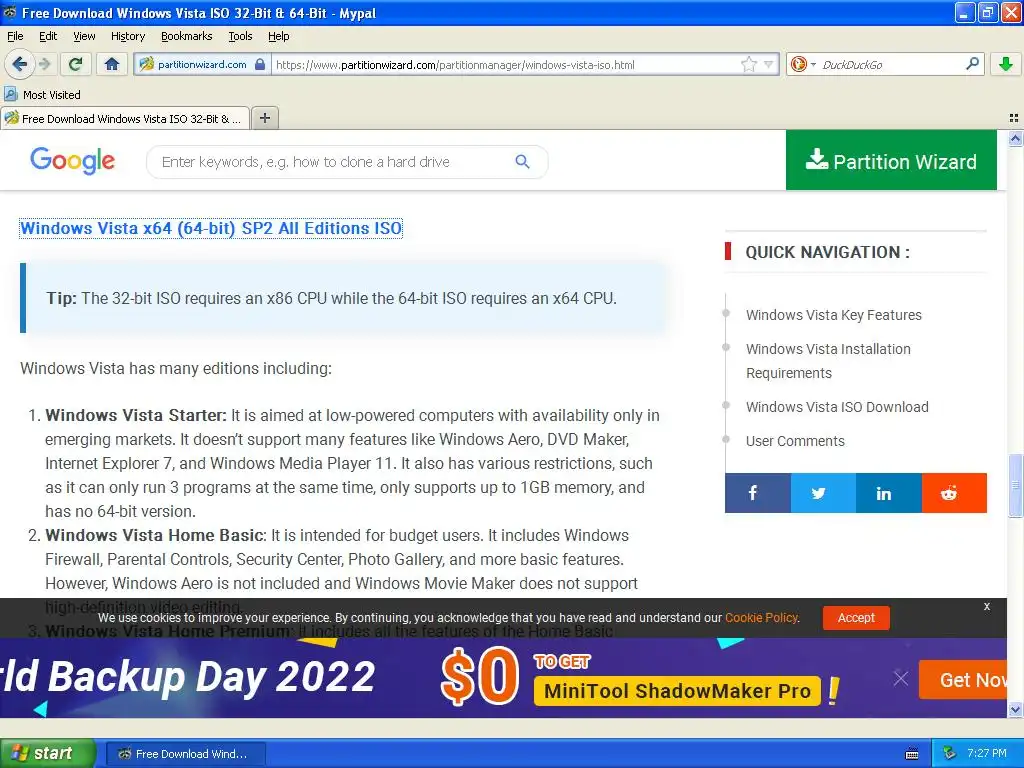Screen dimensions: 1024x768
Task: Open the browser home page icon
Action: [112, 64]
